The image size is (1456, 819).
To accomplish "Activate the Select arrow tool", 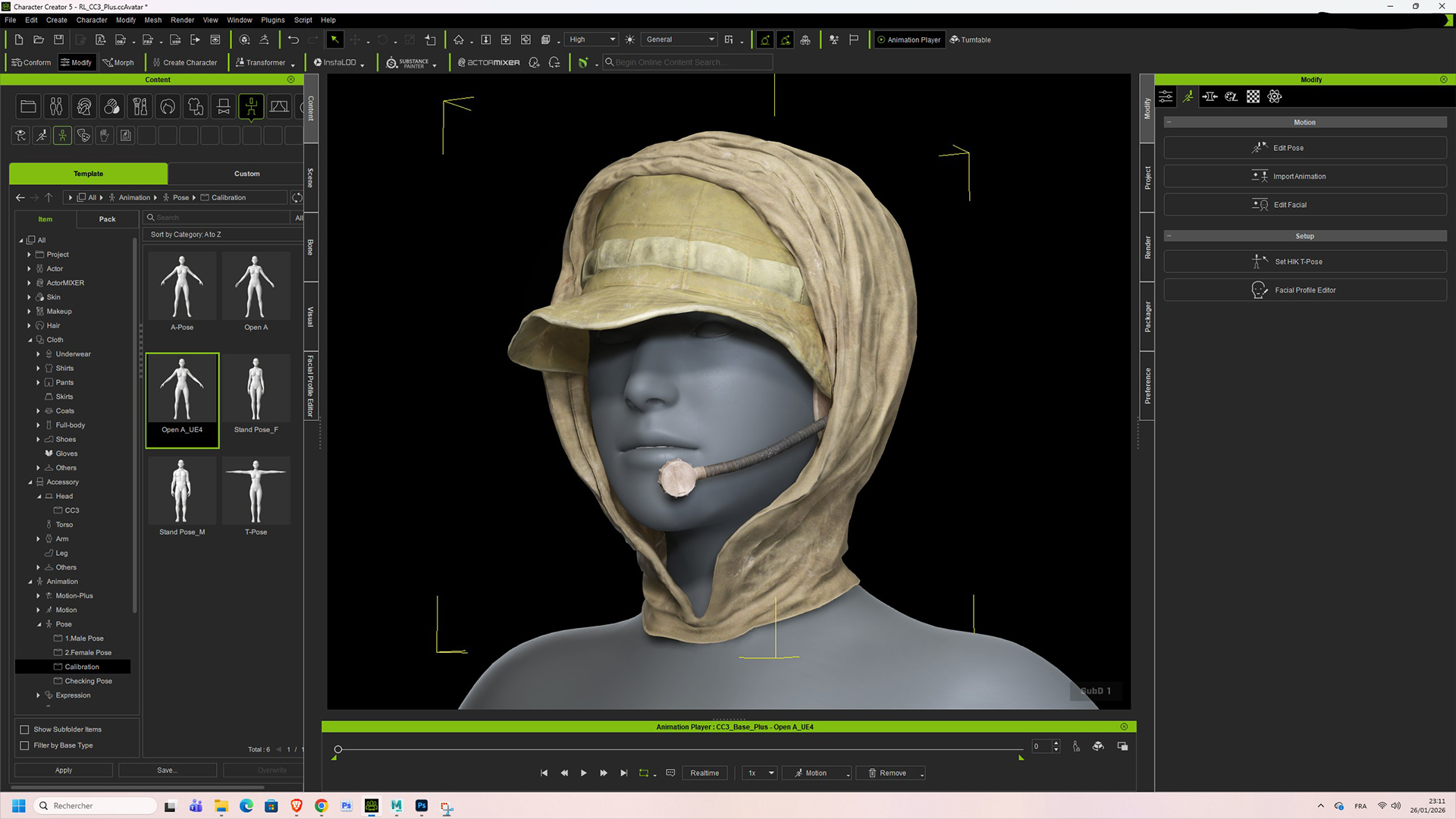I will 334,39.
